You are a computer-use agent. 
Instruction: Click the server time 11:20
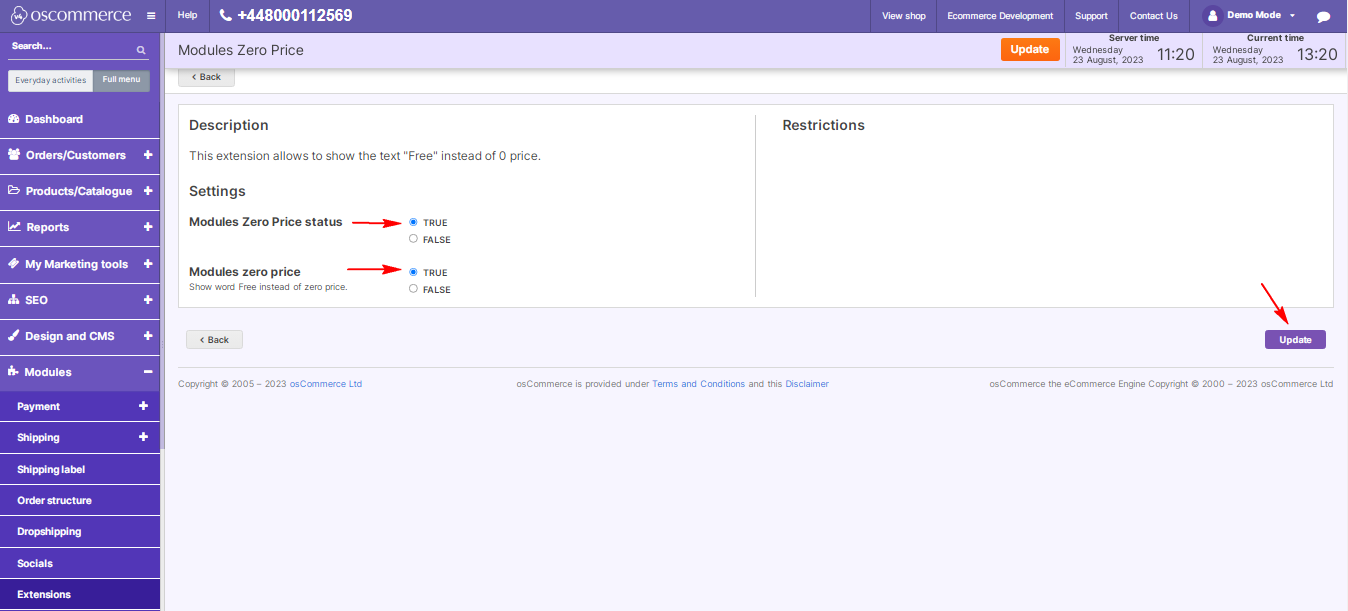tap(1176, 55)
